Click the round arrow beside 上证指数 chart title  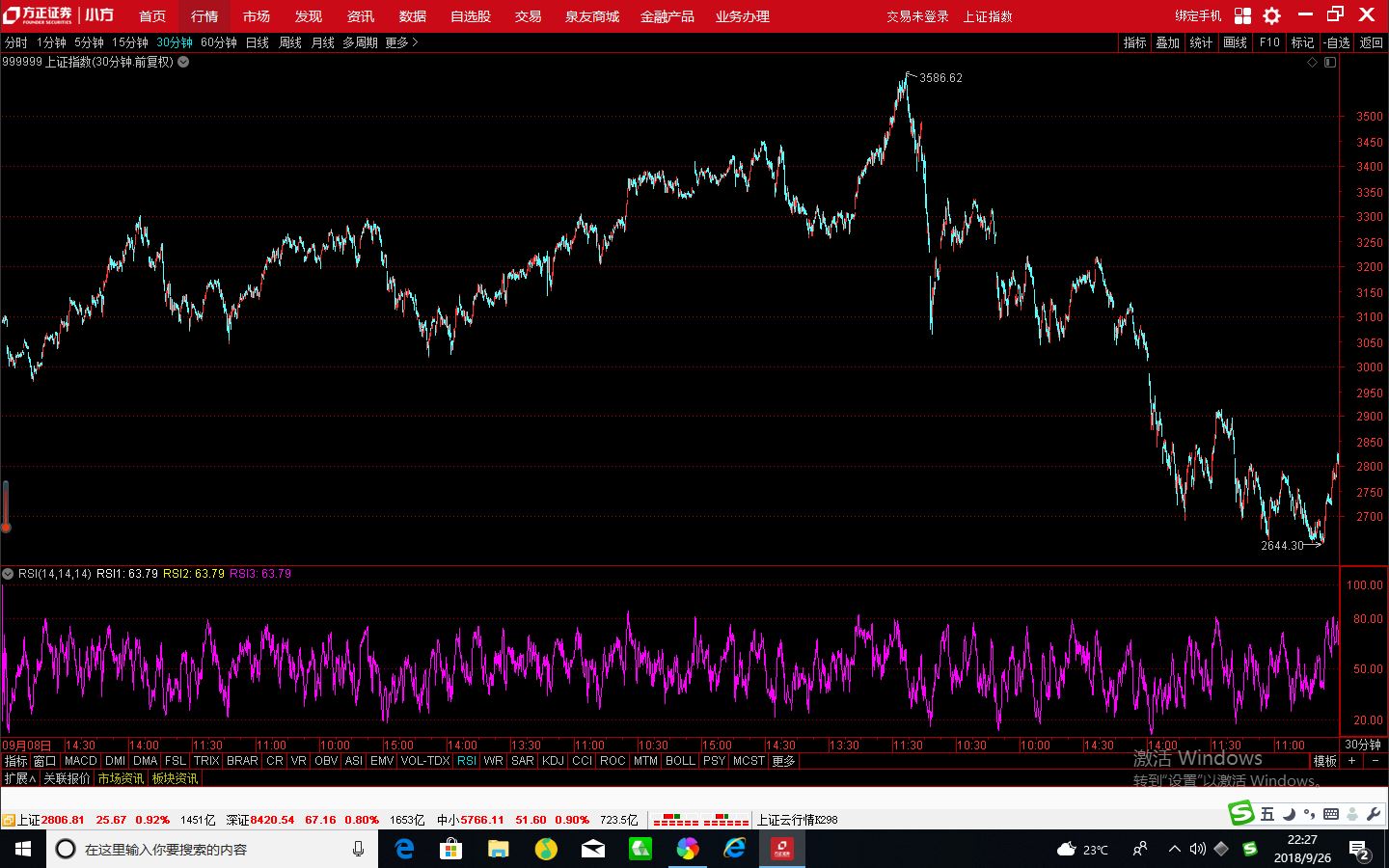[x=183, y=62]
